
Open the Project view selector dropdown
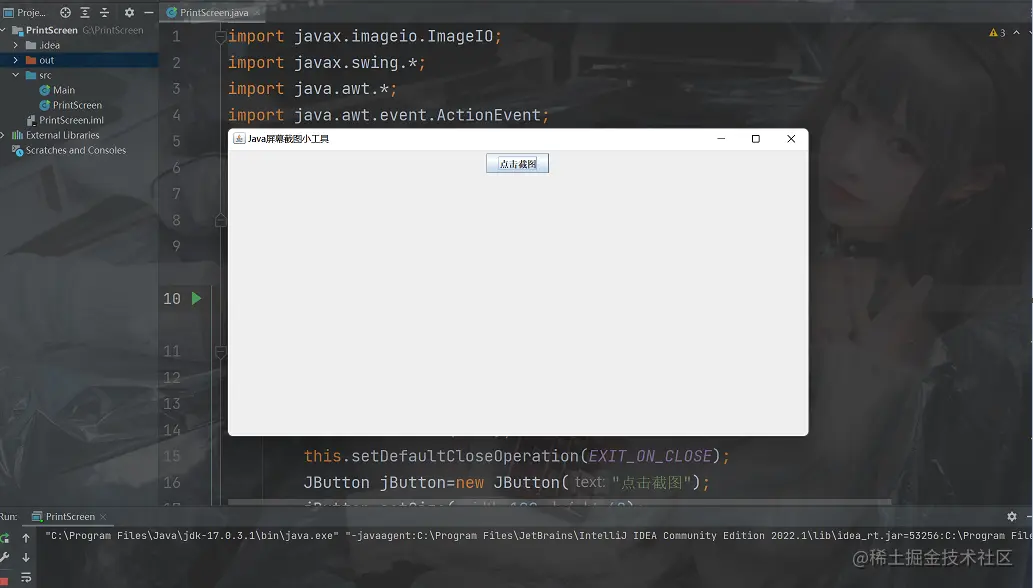[25, 13]
